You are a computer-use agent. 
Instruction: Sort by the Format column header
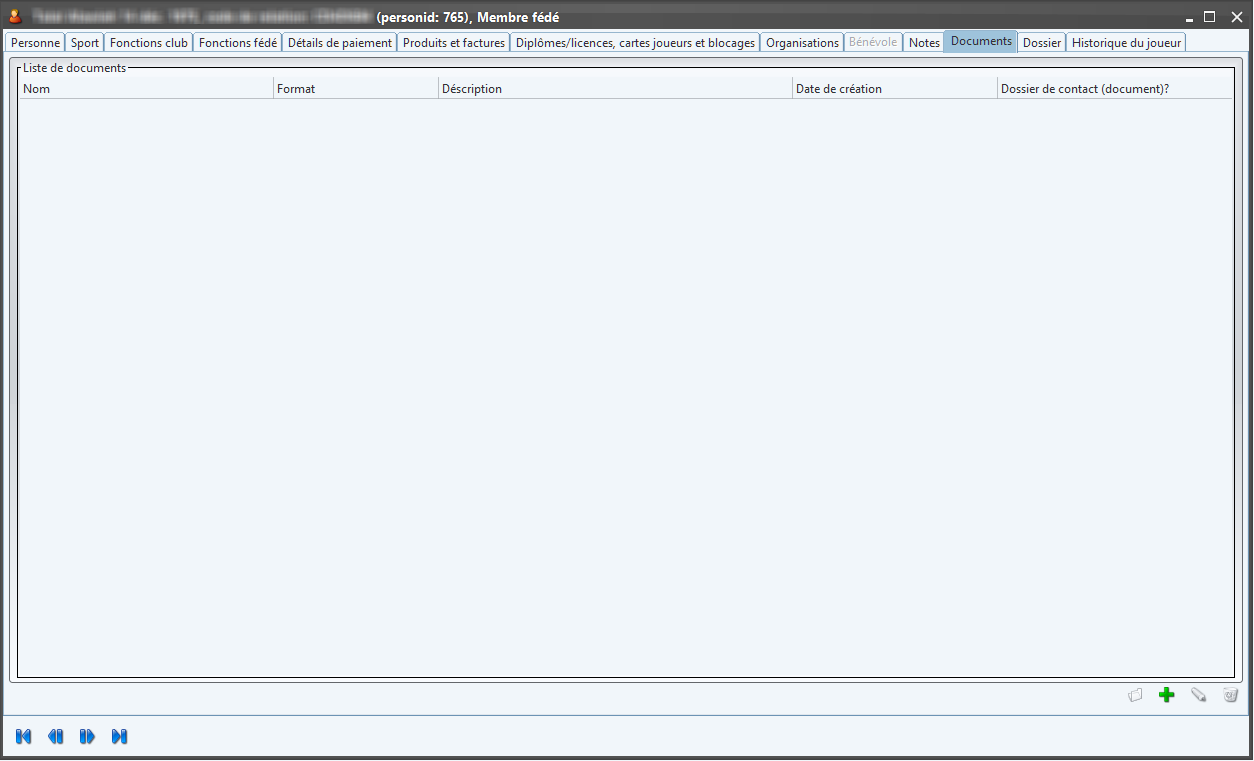(356, 89)
